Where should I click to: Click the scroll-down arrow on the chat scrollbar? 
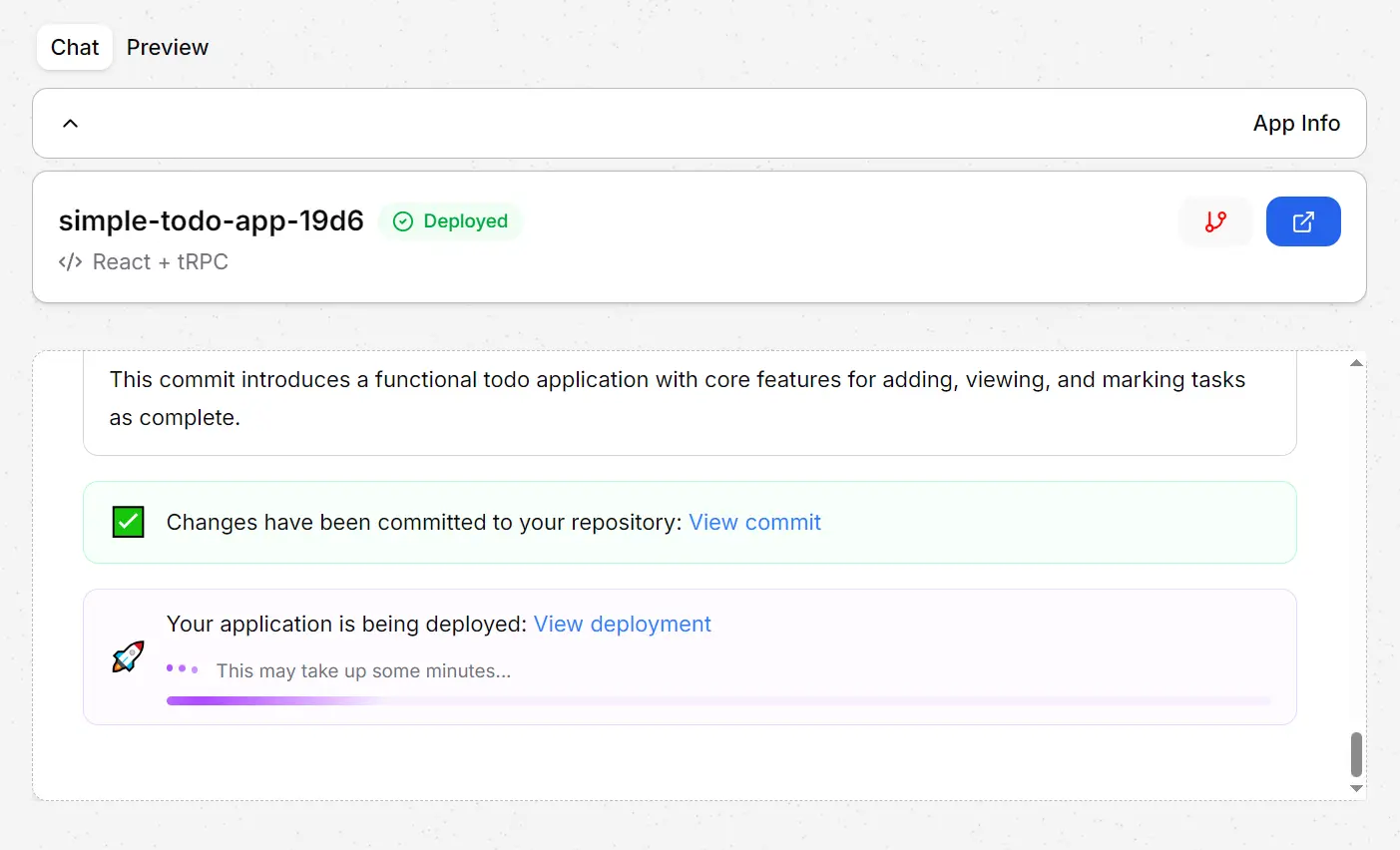coord(1356,788)
